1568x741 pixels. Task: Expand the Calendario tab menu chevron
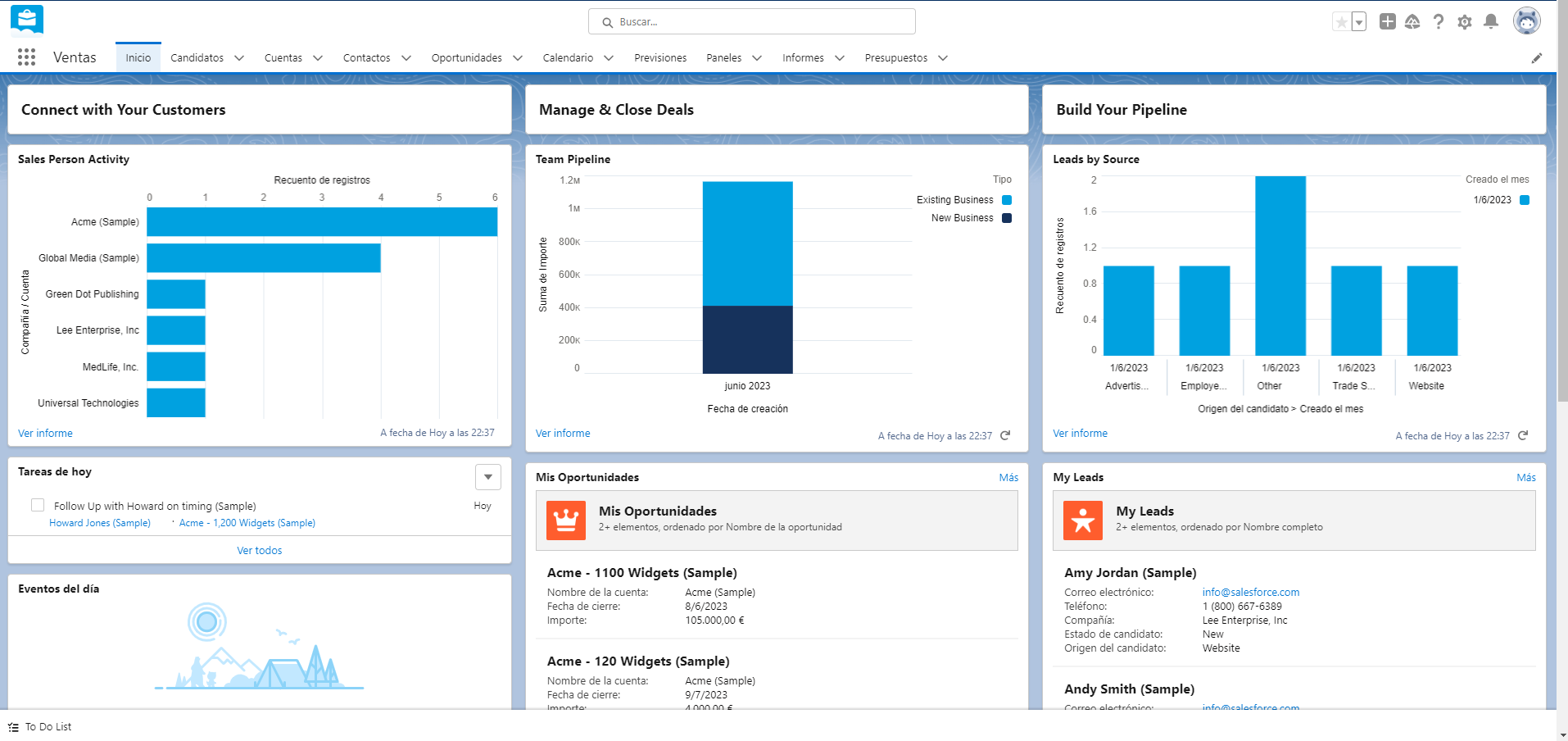click(x=609, y=58)
